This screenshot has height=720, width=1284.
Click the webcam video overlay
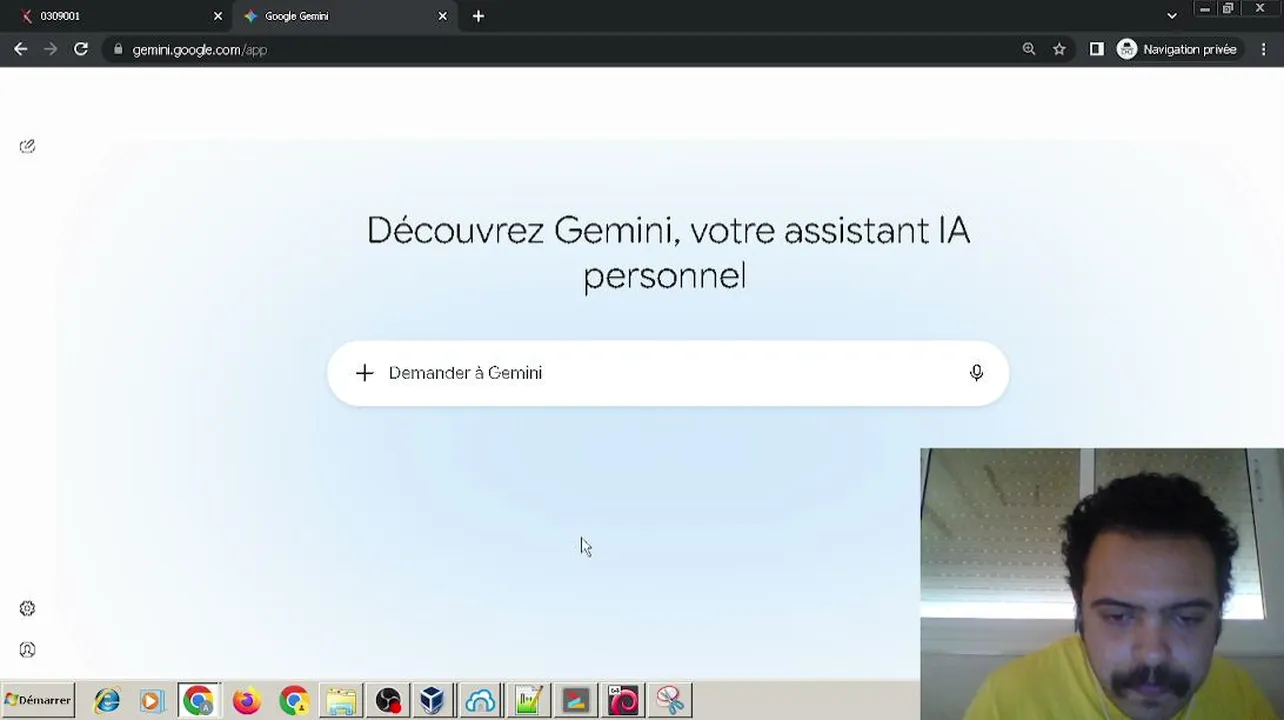click(1102, 584)
